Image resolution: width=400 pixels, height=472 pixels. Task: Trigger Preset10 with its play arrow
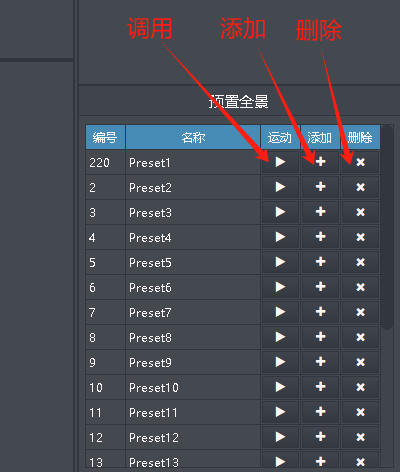click(280, 387)
